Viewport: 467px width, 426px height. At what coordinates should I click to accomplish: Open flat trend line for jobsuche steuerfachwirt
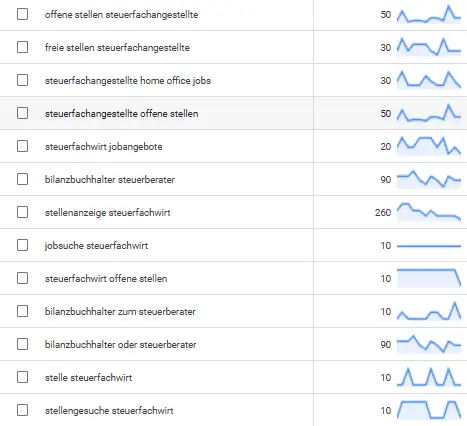(x=429, y=246)
